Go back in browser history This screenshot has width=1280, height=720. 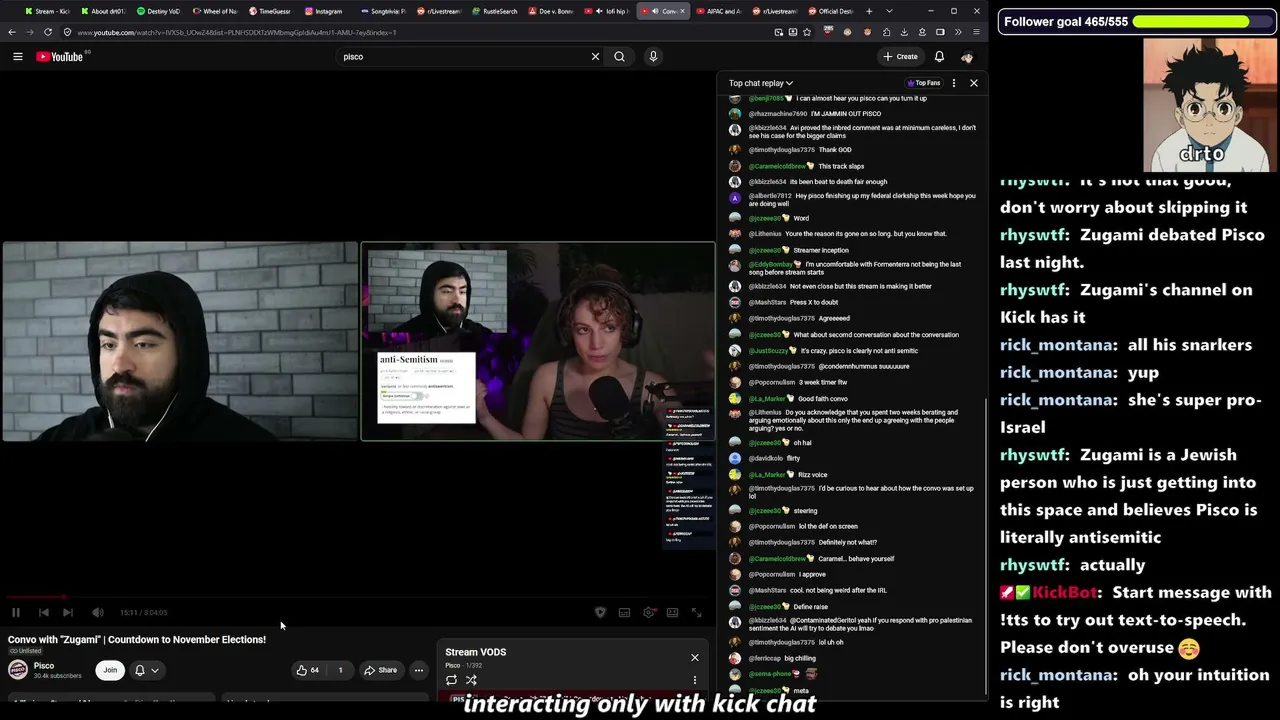(x=12, y=32)
